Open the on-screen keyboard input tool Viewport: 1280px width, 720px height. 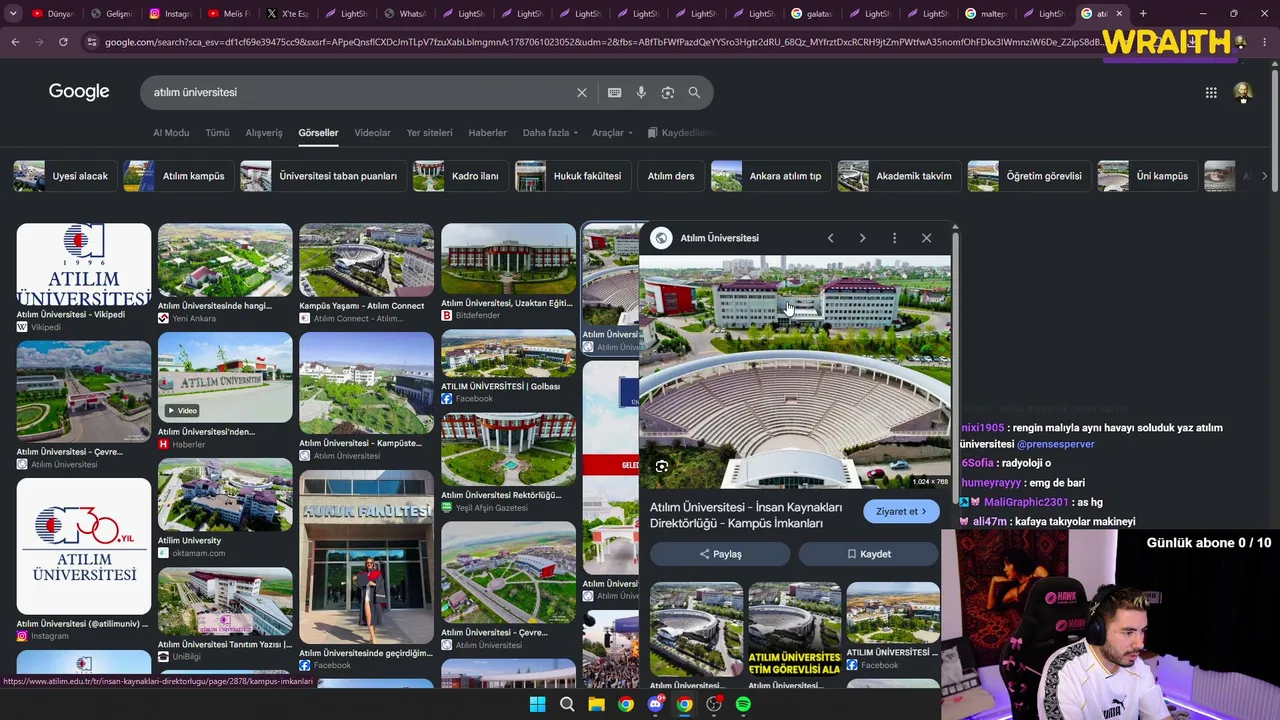[x=614, y=92]
